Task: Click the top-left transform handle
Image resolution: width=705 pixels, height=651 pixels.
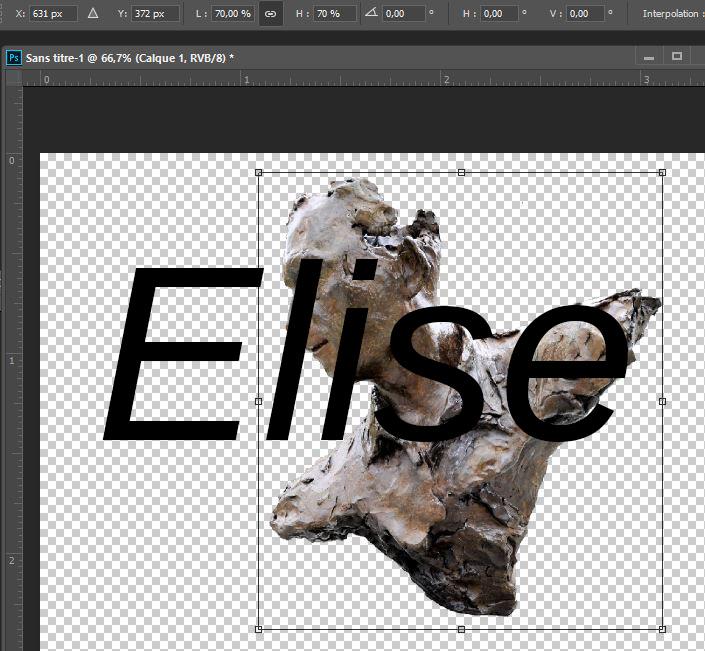Action: click(259, 172)
